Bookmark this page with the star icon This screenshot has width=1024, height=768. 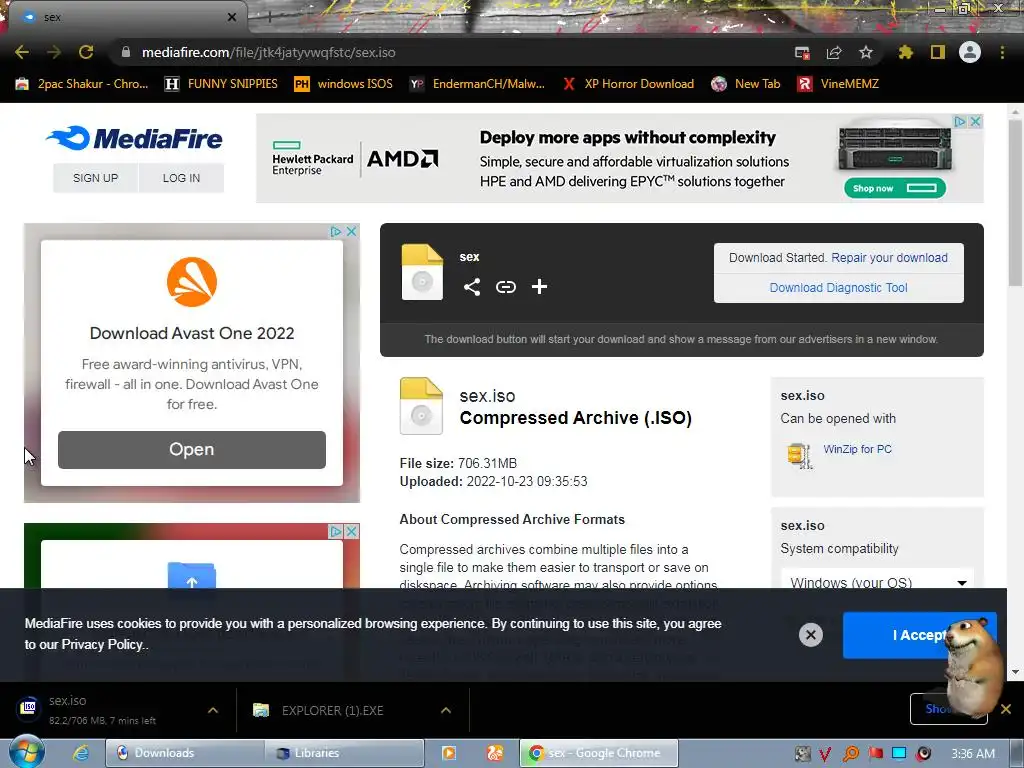866,52
